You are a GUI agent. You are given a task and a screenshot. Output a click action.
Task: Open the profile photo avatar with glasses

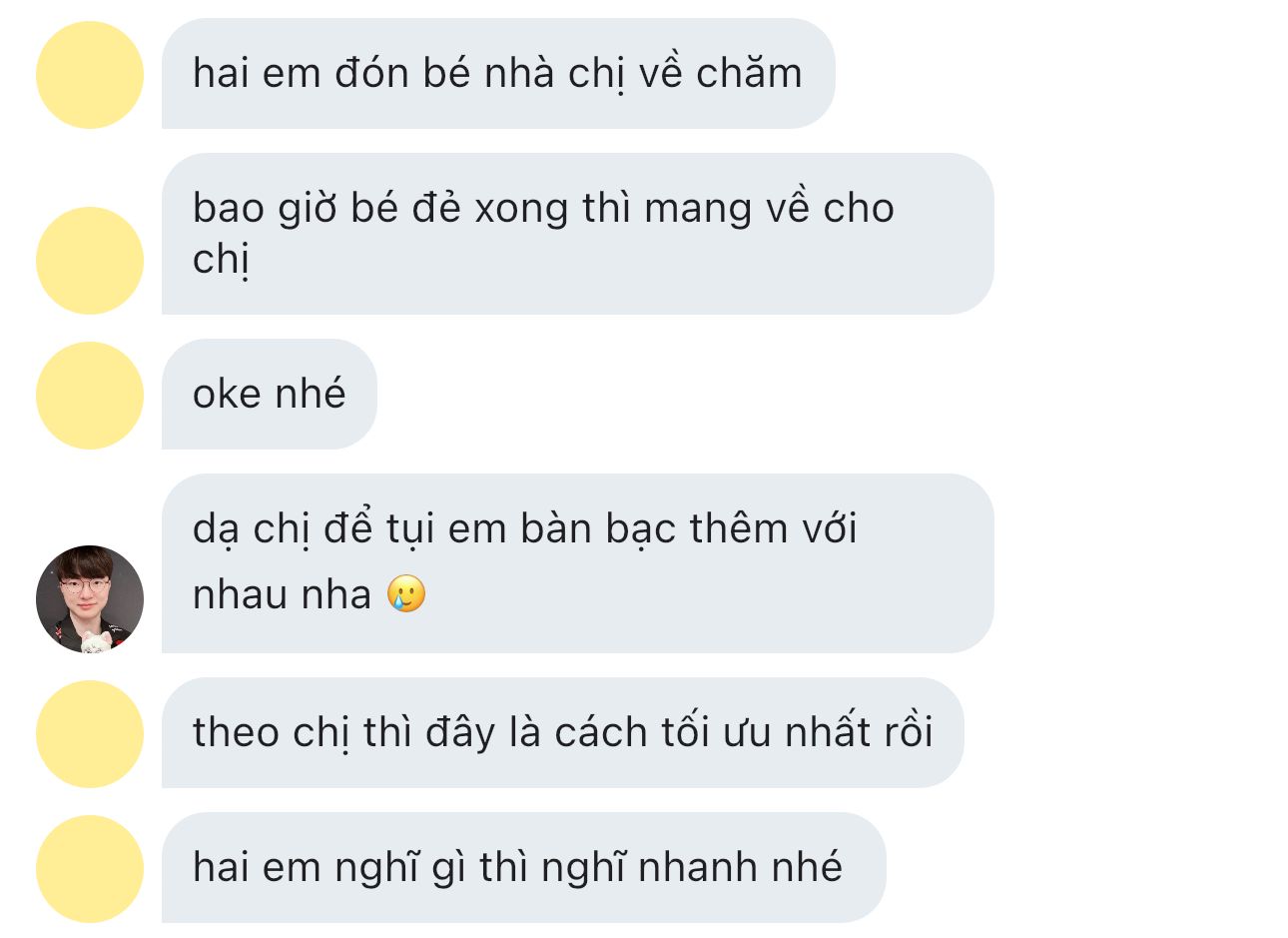90,599
